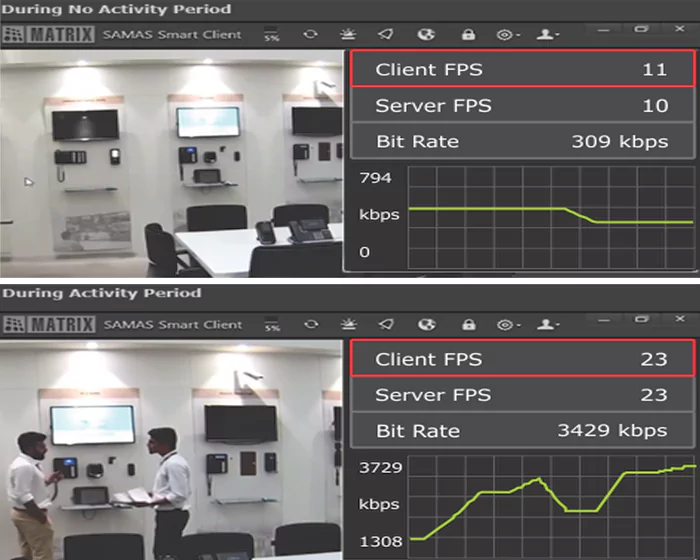Open the globe network icon in the No Activity window

[427, 34]
